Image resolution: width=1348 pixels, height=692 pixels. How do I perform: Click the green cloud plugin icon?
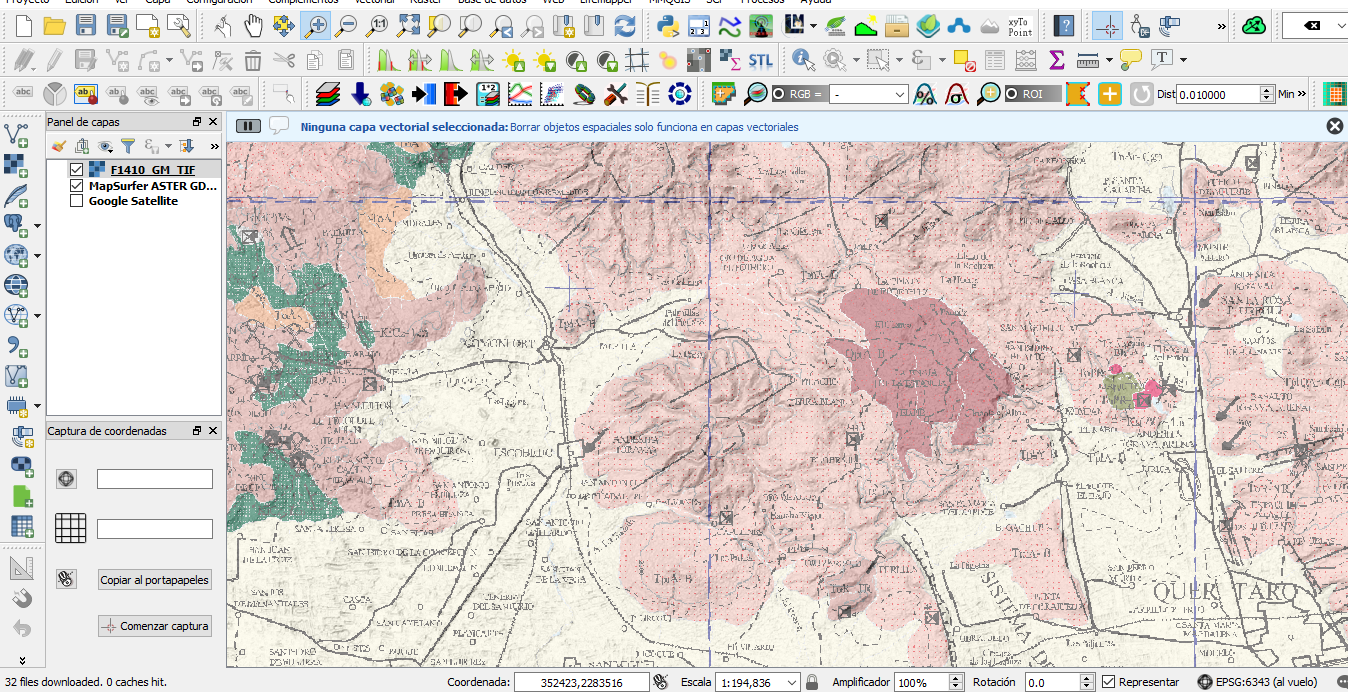pos(1254,26)
